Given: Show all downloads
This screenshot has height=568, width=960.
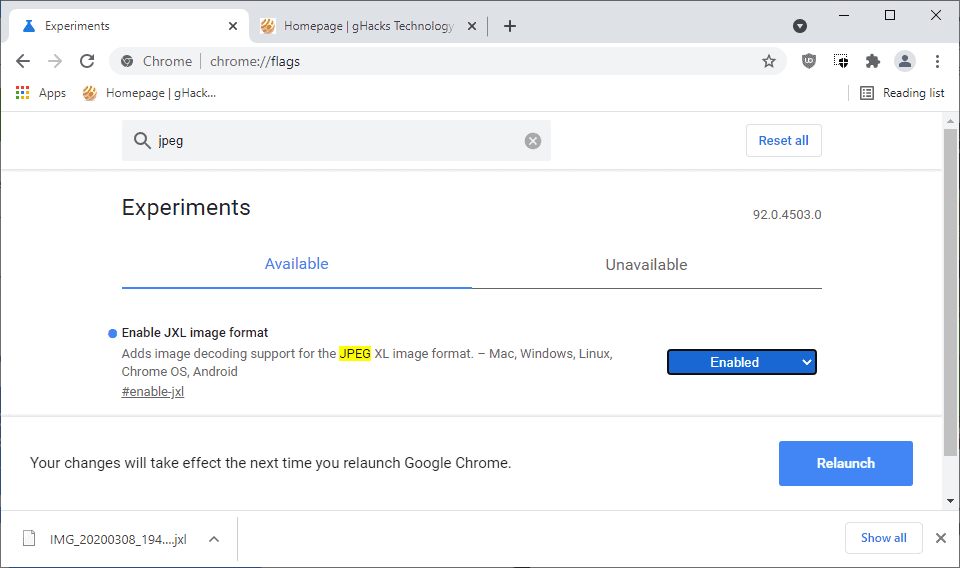Looking at the screenshot, I should coord(883,538).
